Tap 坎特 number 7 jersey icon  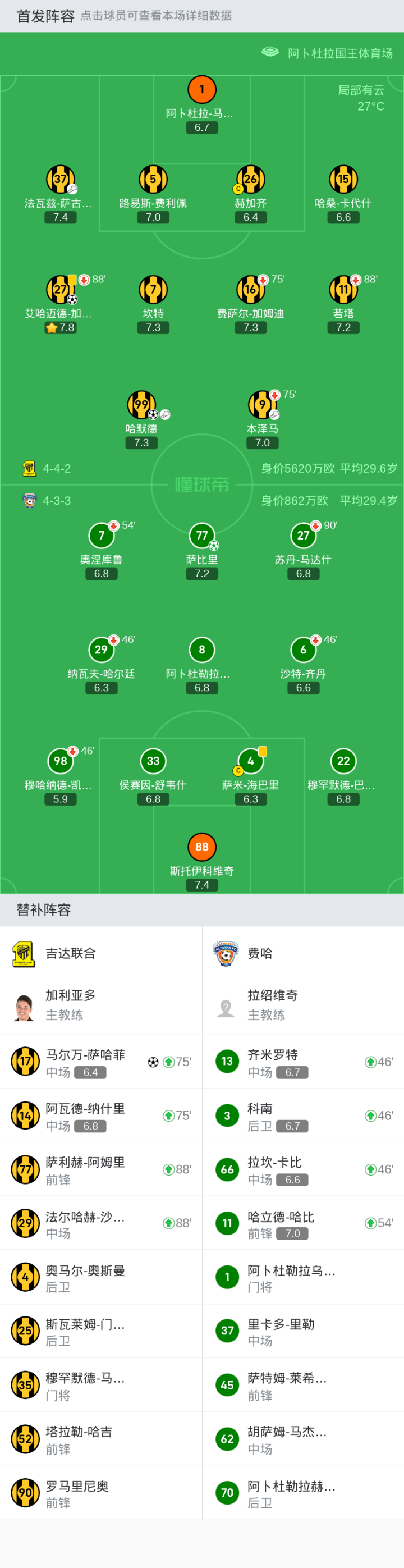(153, 290)
